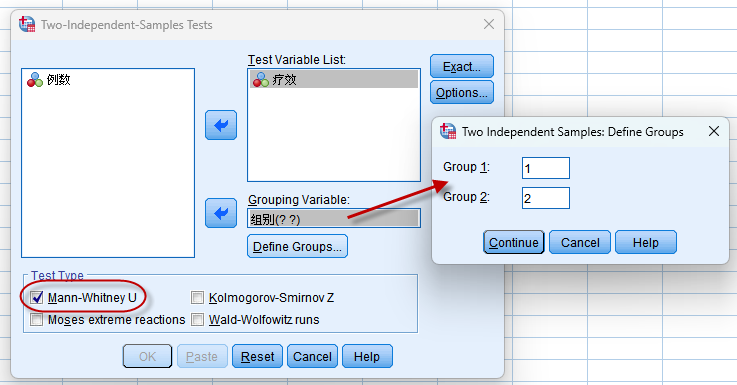Uncheck the Mann-Whitney U checkbox

[37, 298]
